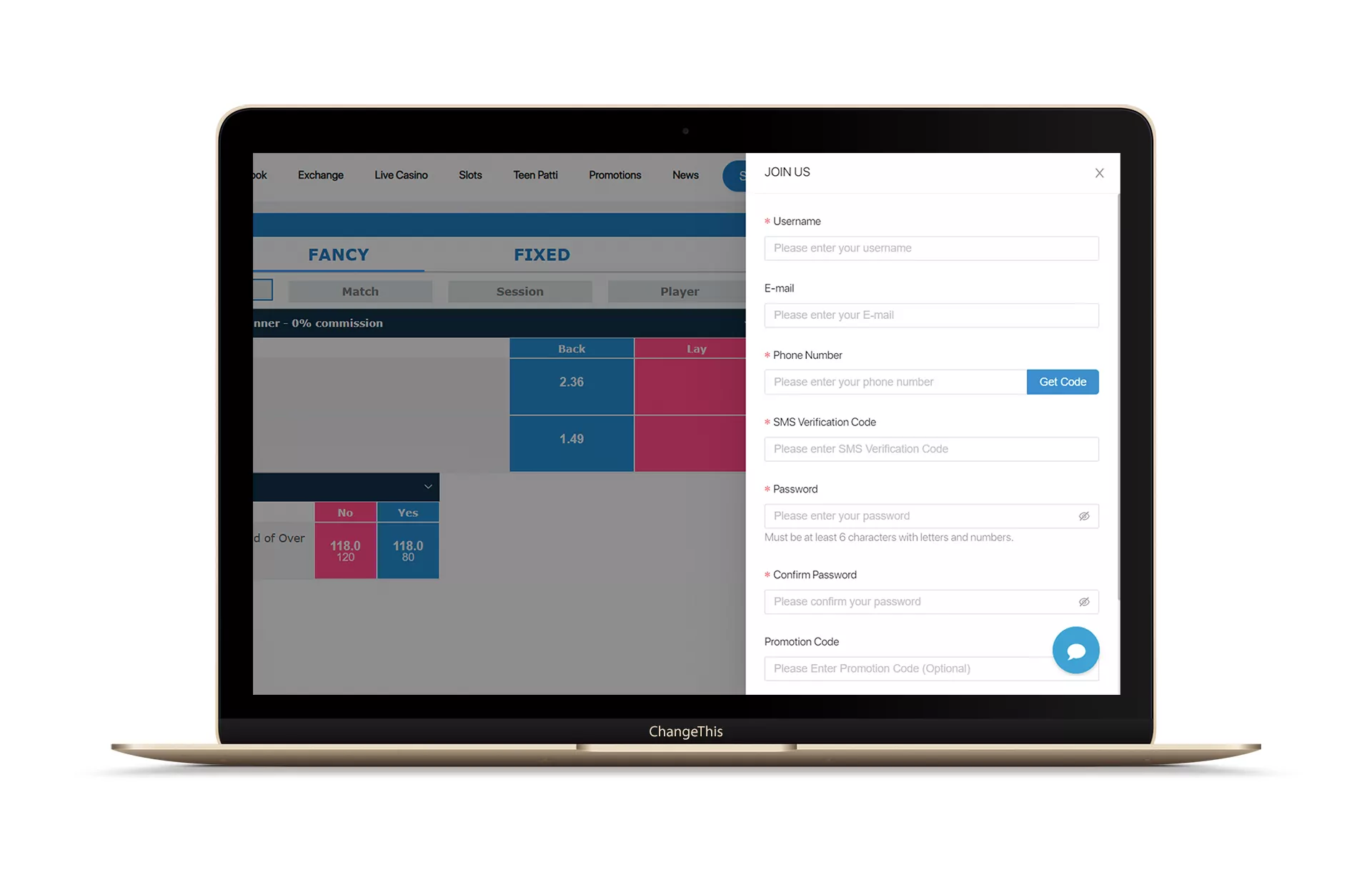Click the close icon on JOIN US modal

(x=1100, y=172)
